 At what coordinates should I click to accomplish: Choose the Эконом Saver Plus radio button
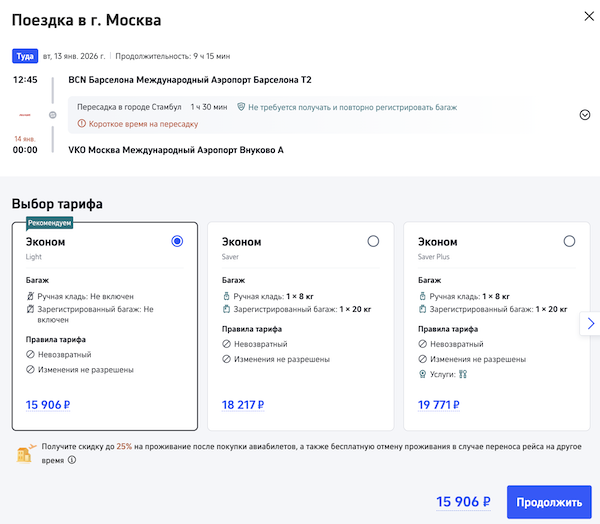pos(569,241)
